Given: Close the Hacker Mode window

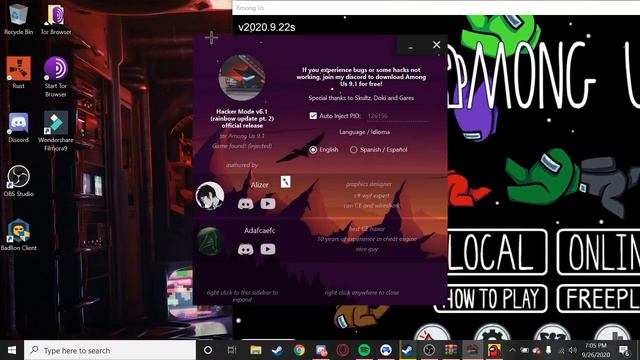Looking at the screenshot, I should coord(436,45).
